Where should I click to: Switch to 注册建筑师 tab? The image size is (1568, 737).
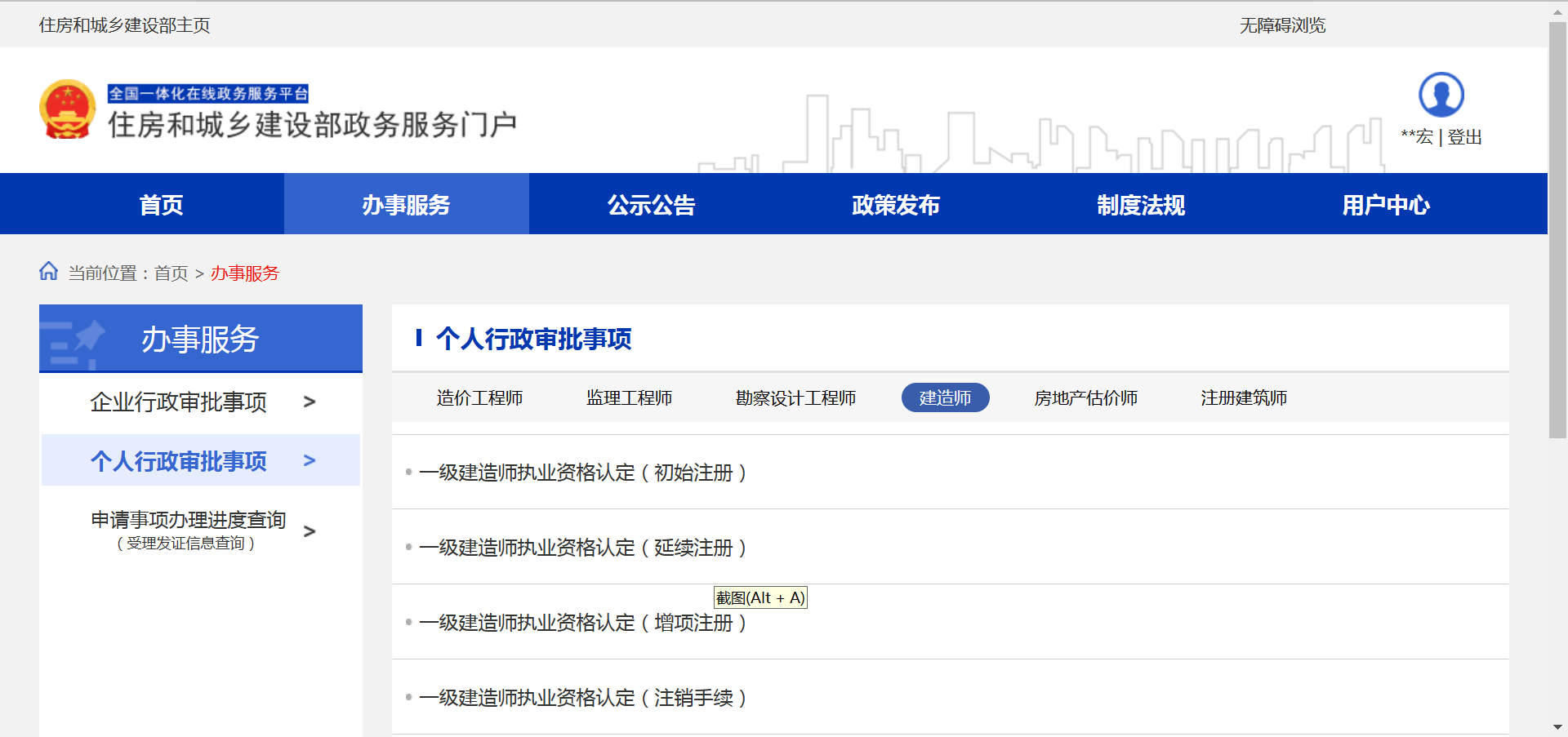[x=1244, y=397]
